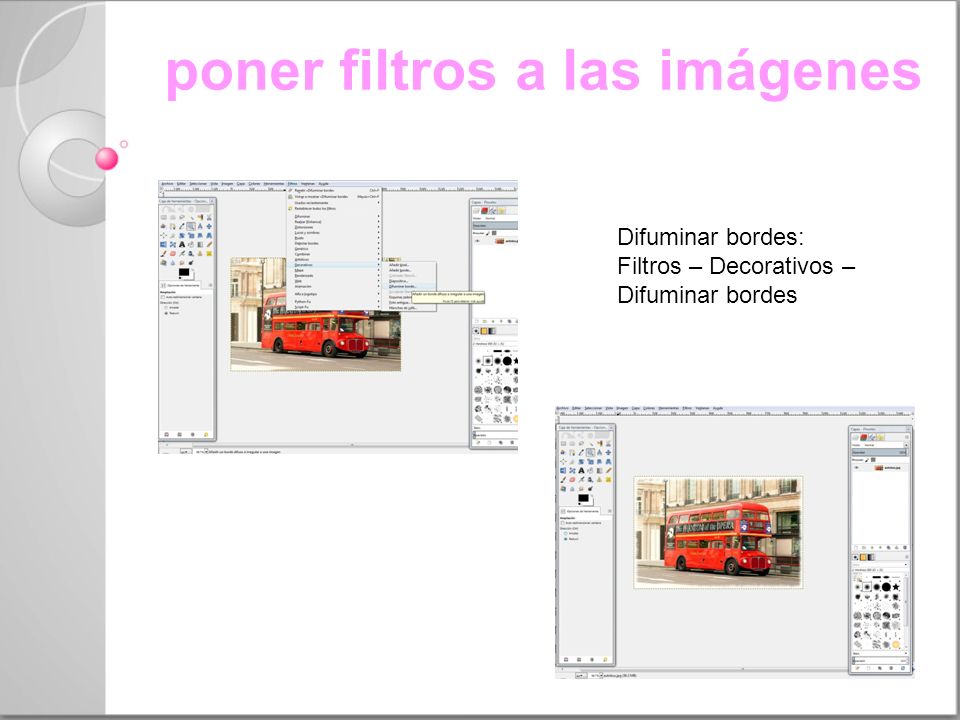Switch to Patterns tab in result brushes dock
The width and height of the screenshot is (960, 720).
pos(863,557)
